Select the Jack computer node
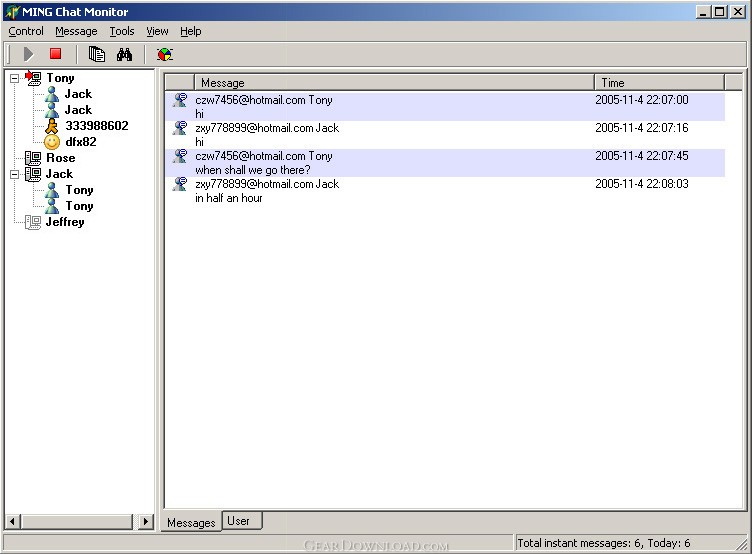 pyautogui.click(x=59, y=174)
